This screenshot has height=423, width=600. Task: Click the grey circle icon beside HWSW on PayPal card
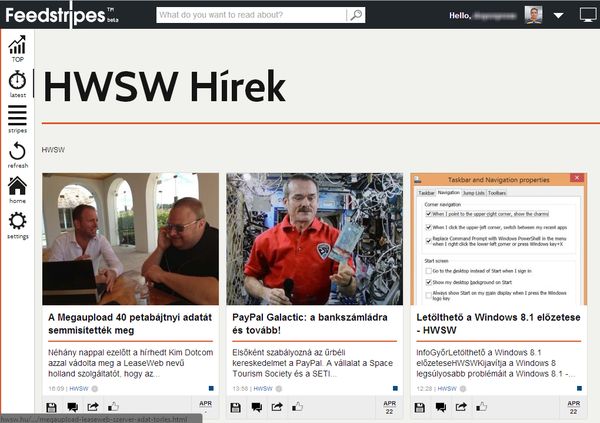279,389
